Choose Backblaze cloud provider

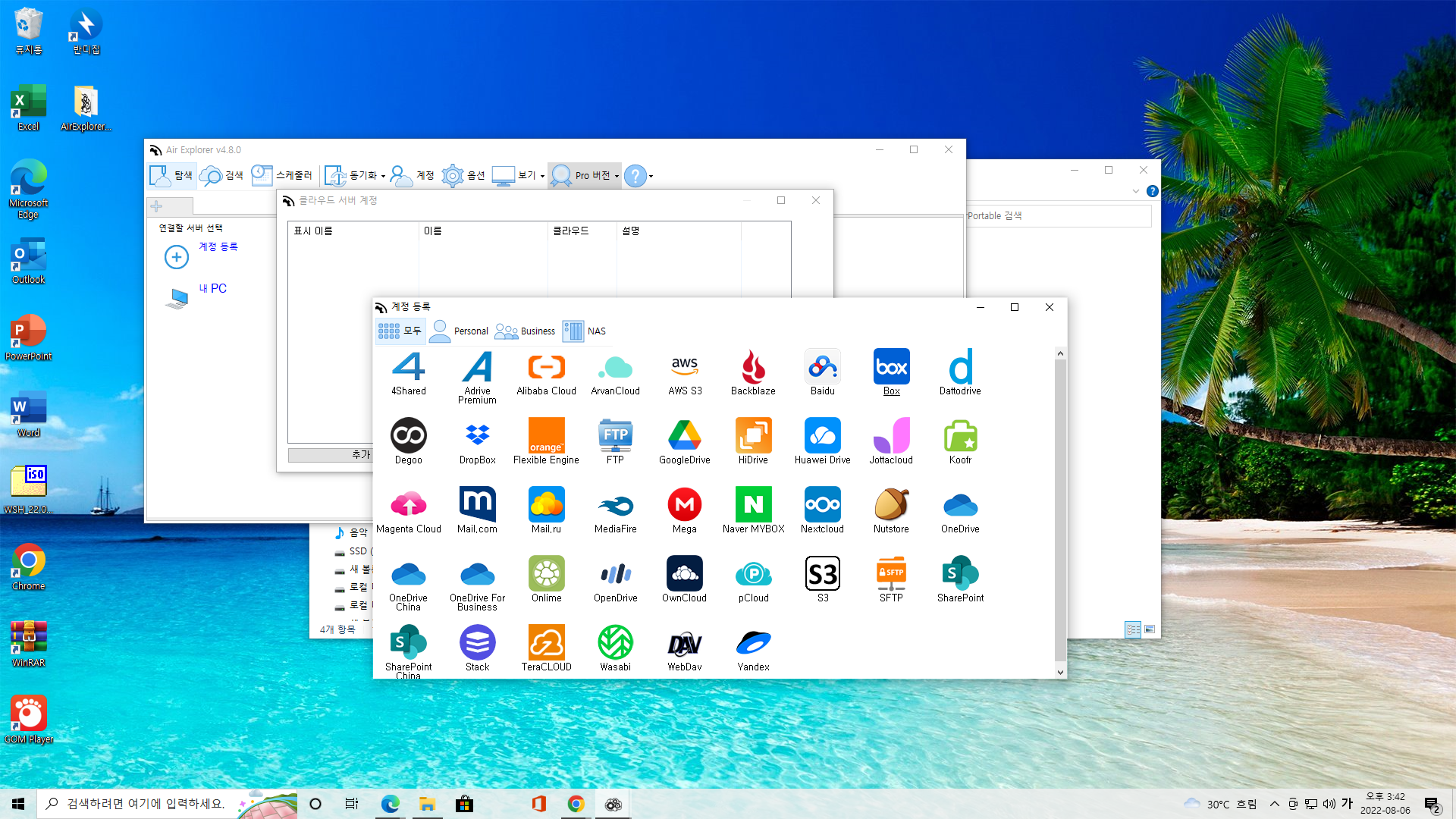point(753,372)
